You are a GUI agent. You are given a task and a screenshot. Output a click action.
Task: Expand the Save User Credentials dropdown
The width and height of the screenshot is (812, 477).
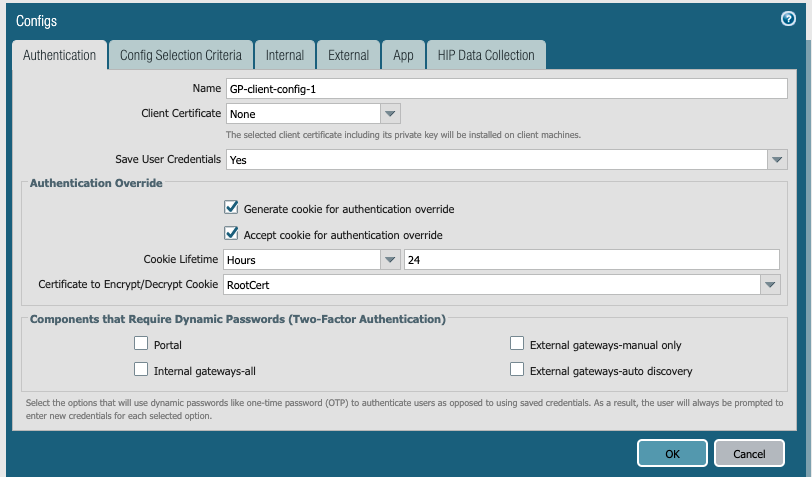(x=777, y=160)
